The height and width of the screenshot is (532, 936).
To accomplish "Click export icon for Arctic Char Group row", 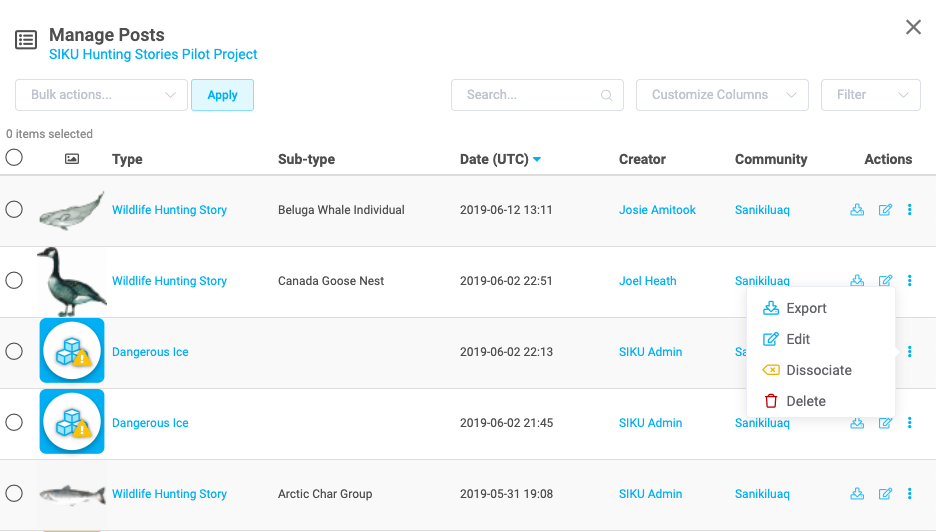I will coord(857,494).
